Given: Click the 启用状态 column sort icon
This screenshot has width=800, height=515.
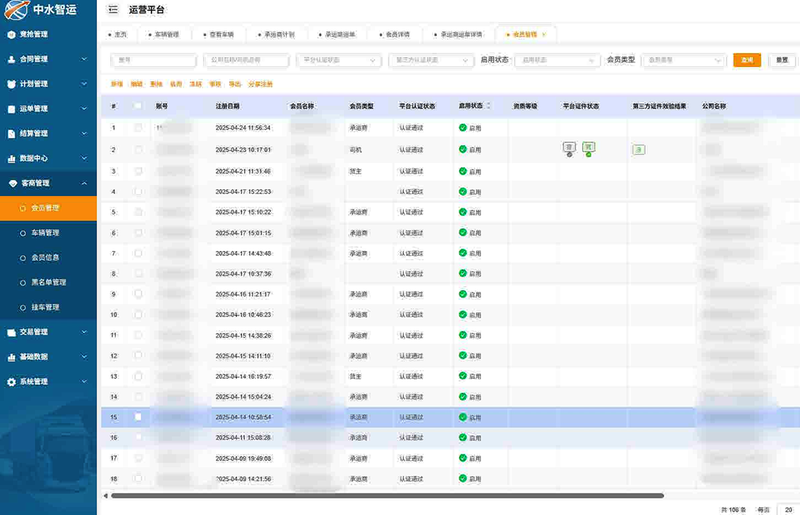Looking at the screenshot, I should point(487,105).
